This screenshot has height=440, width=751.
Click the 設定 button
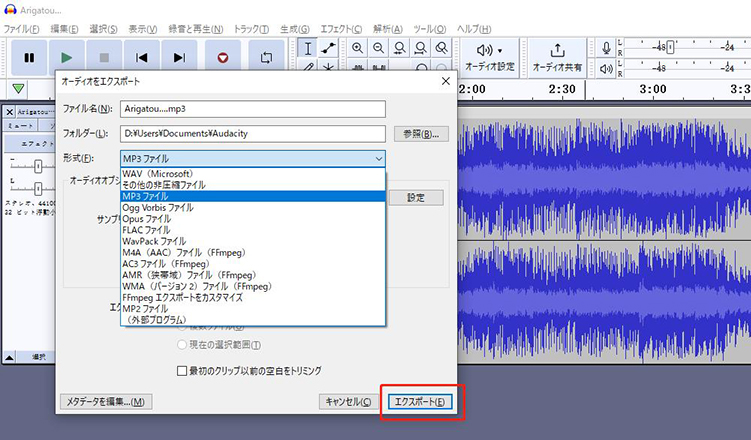416,197
